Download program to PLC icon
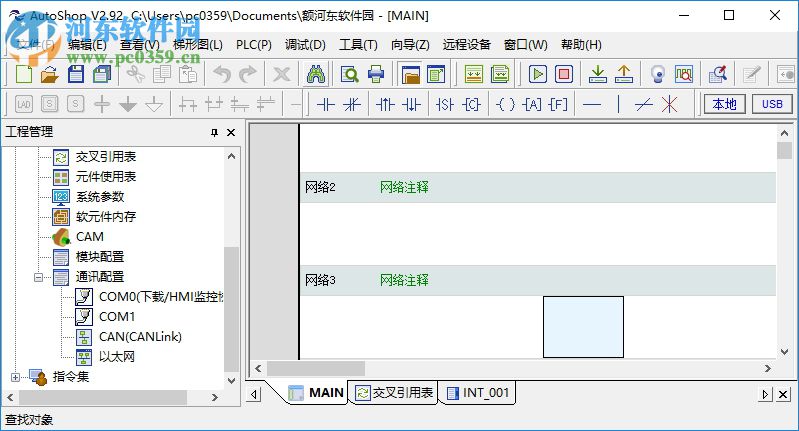 (597, 74)
